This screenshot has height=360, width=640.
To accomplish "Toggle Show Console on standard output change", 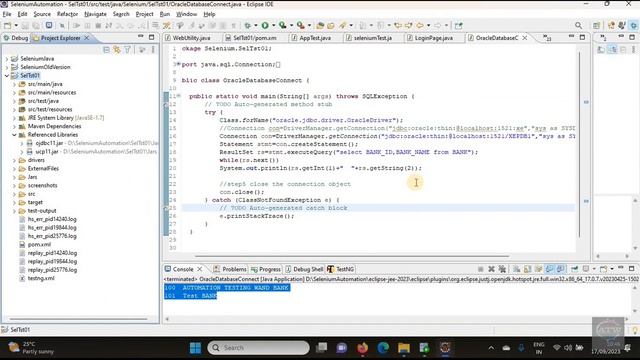I will point(549,269).
